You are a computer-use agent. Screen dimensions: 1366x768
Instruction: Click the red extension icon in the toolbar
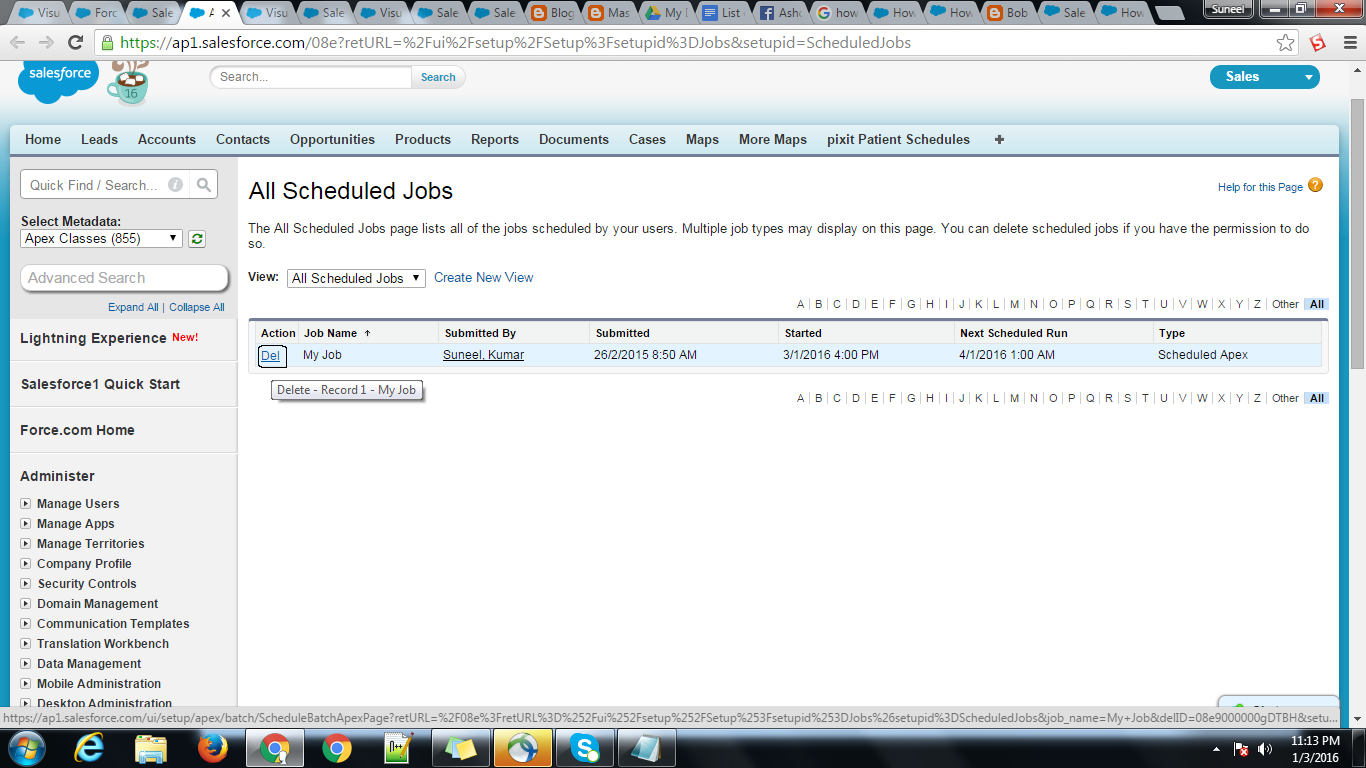pos(1318,43)
